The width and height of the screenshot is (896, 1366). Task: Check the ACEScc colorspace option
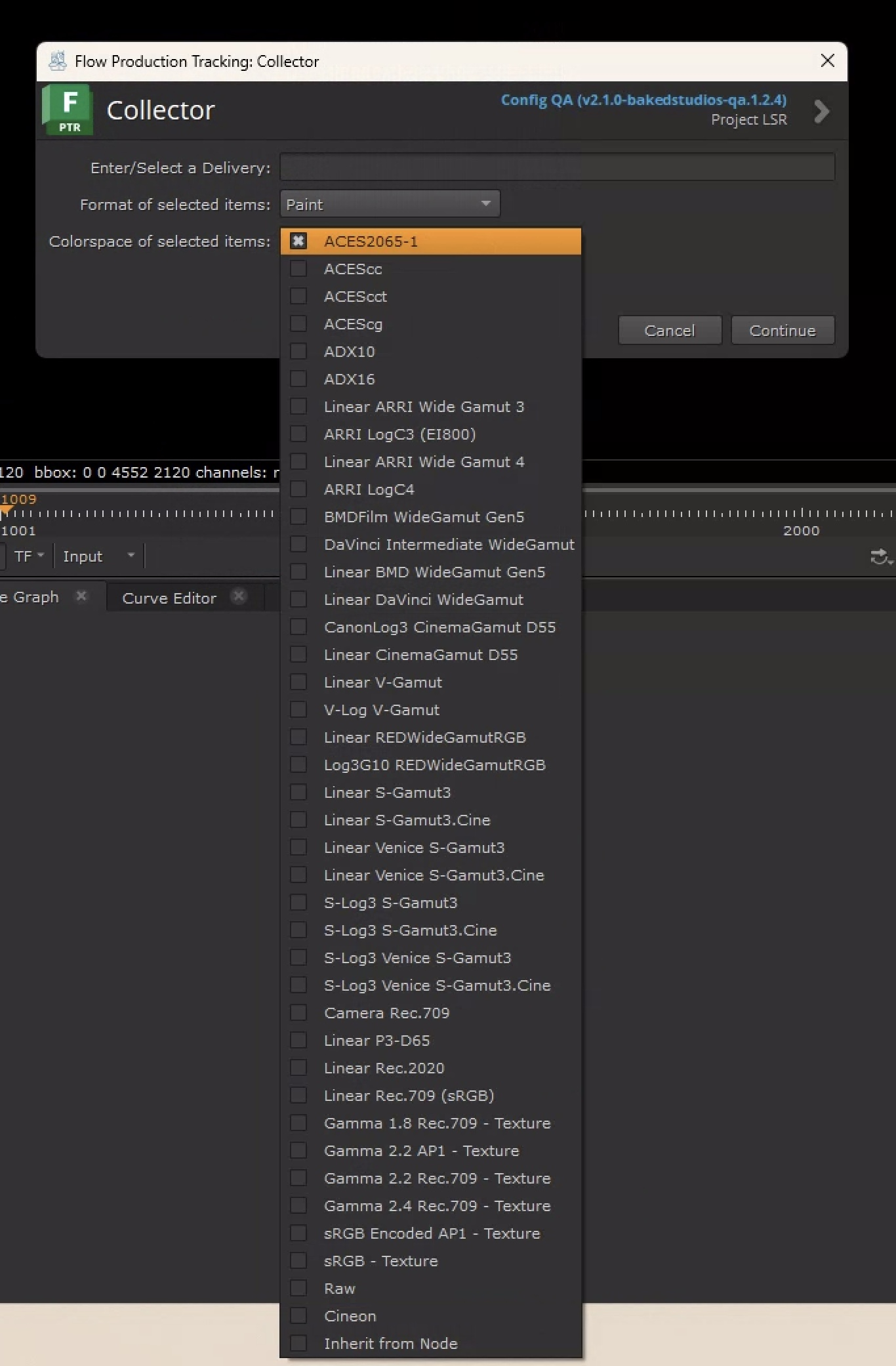[x=298, y=268]
